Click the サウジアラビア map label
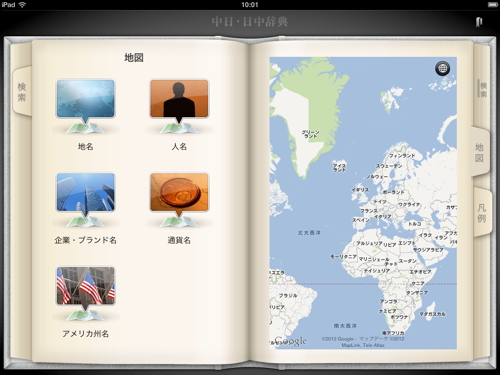 [429, 250]
